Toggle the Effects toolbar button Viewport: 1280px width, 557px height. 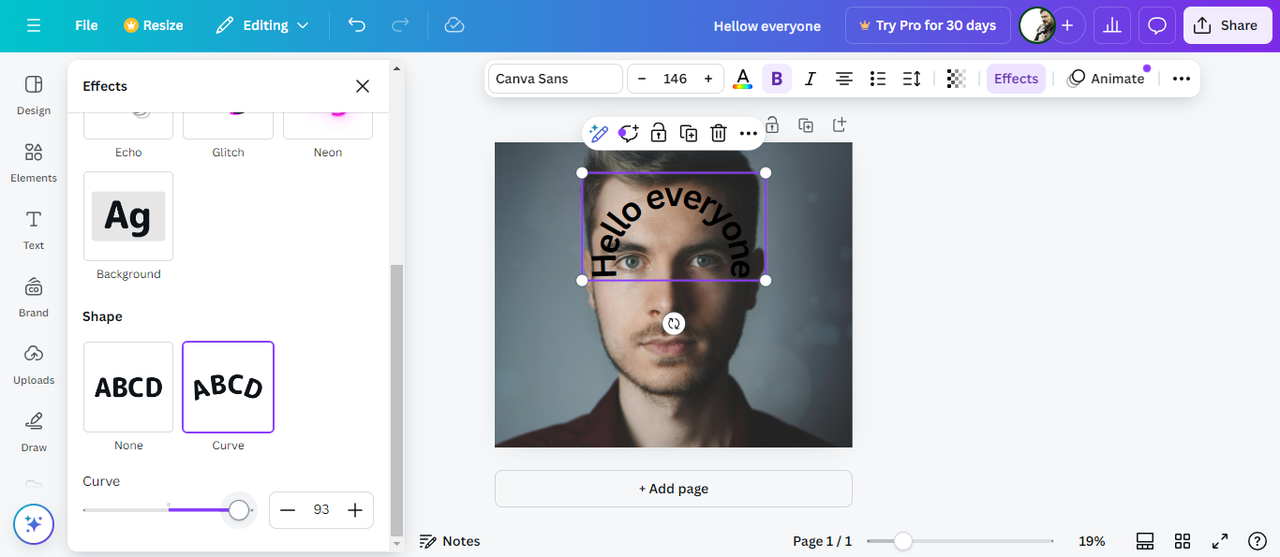[x=1016, y=79]
